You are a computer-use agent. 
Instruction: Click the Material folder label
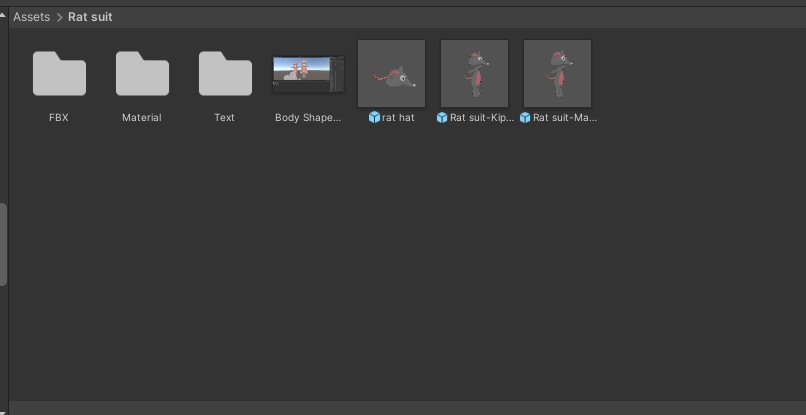(142, 118)
